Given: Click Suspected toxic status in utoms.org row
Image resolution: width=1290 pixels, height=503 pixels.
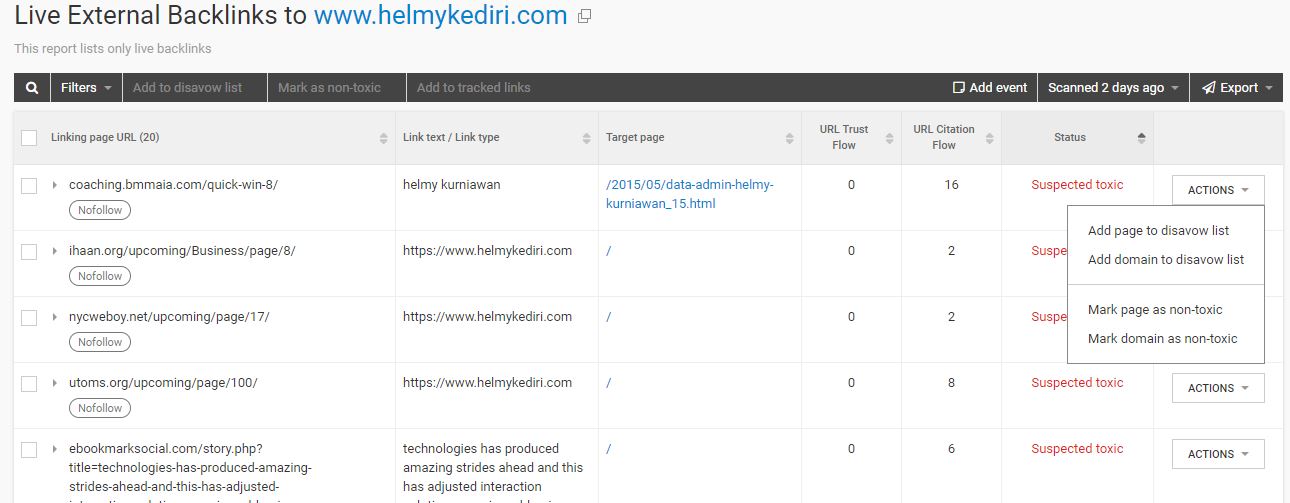Looking at the screenshot, I should click(1077, 383).
